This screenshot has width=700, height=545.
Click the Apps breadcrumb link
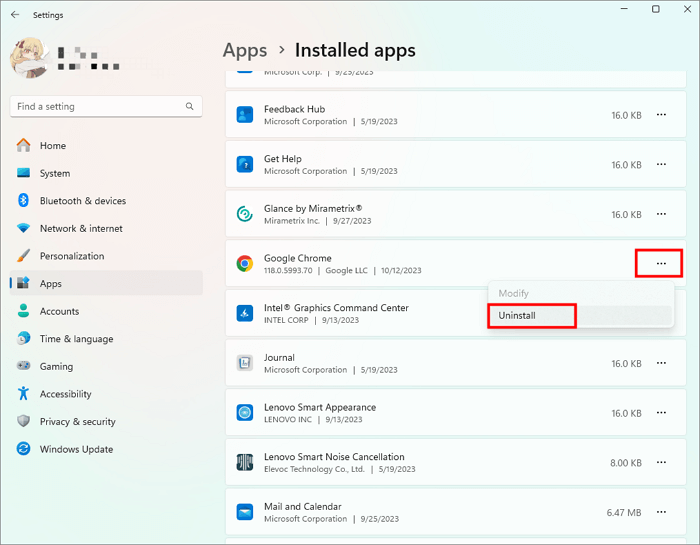245,50
